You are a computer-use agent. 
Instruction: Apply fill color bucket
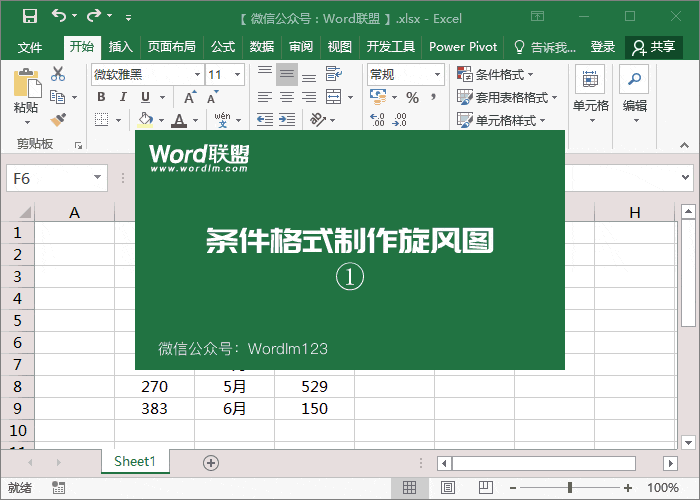145,120
